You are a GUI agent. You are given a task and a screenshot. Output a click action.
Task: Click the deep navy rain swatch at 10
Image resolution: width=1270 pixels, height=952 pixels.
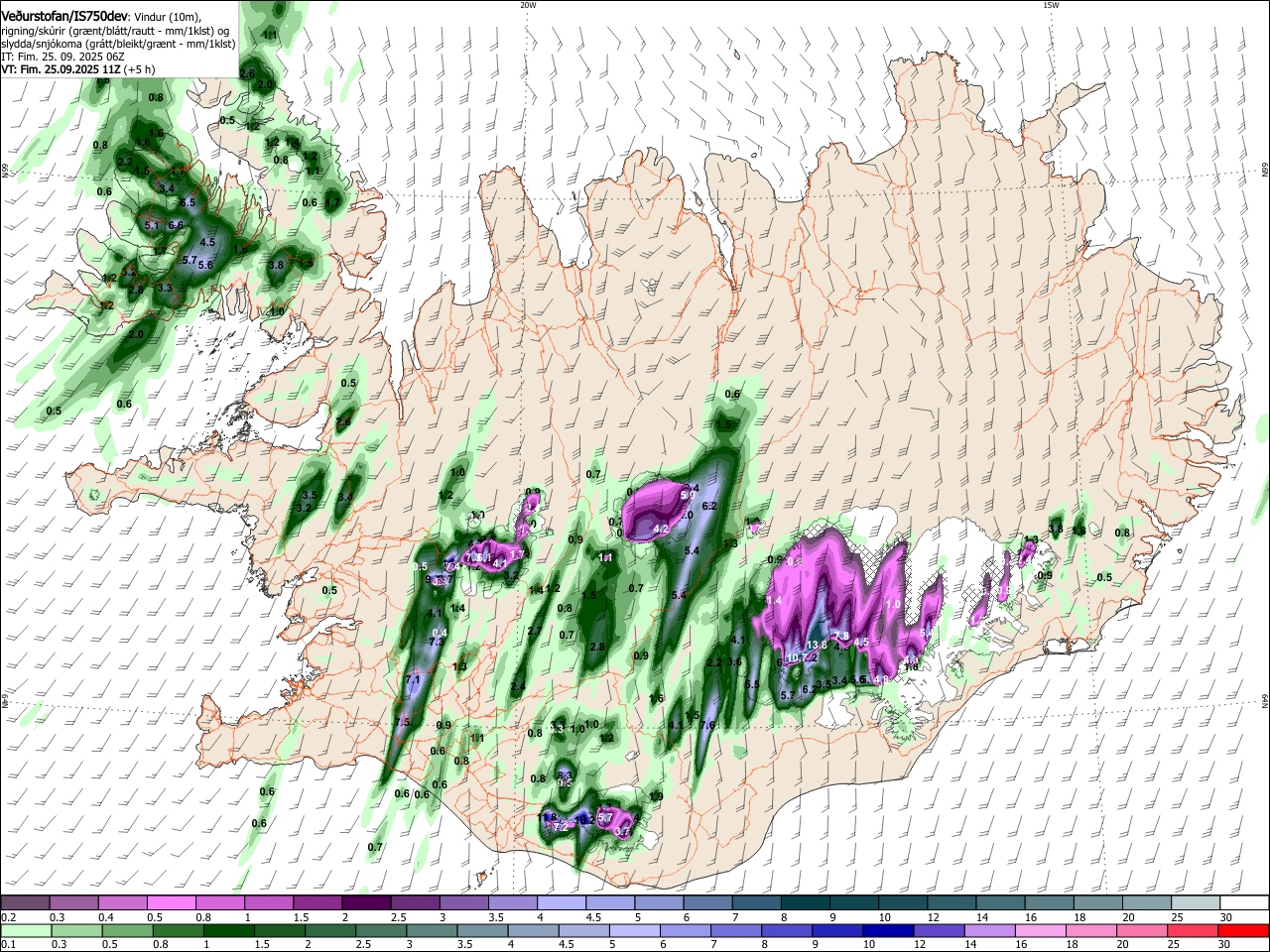(x=888, y=930)
